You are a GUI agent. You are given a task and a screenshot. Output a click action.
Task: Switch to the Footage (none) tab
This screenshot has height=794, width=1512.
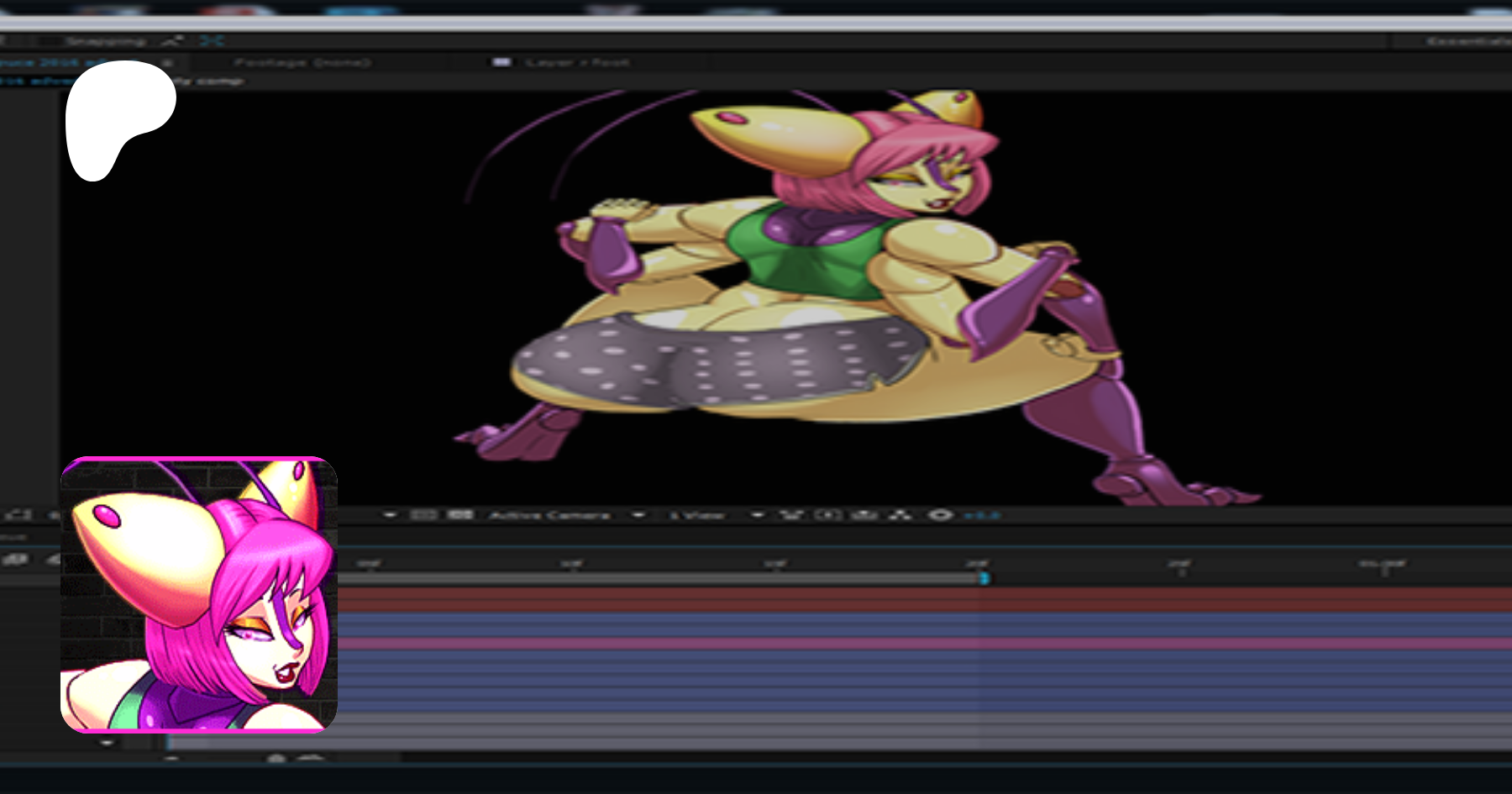coord(302,62)
